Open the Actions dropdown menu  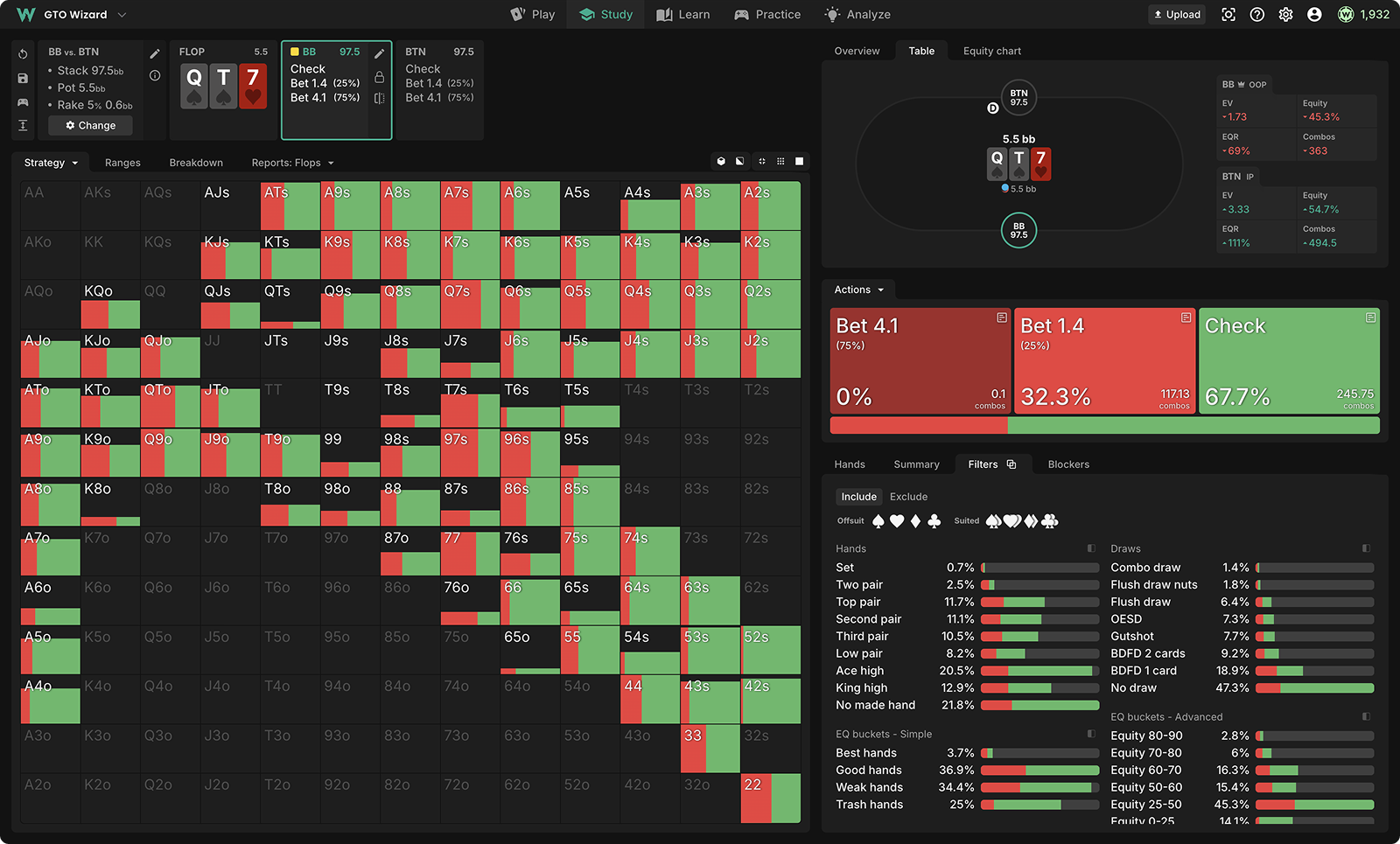858,289
